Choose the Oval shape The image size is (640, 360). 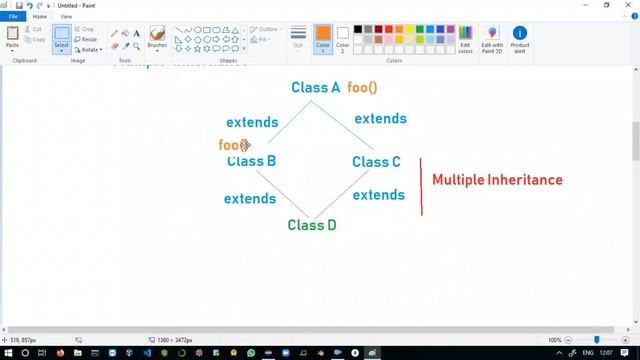tap(198, 30)
